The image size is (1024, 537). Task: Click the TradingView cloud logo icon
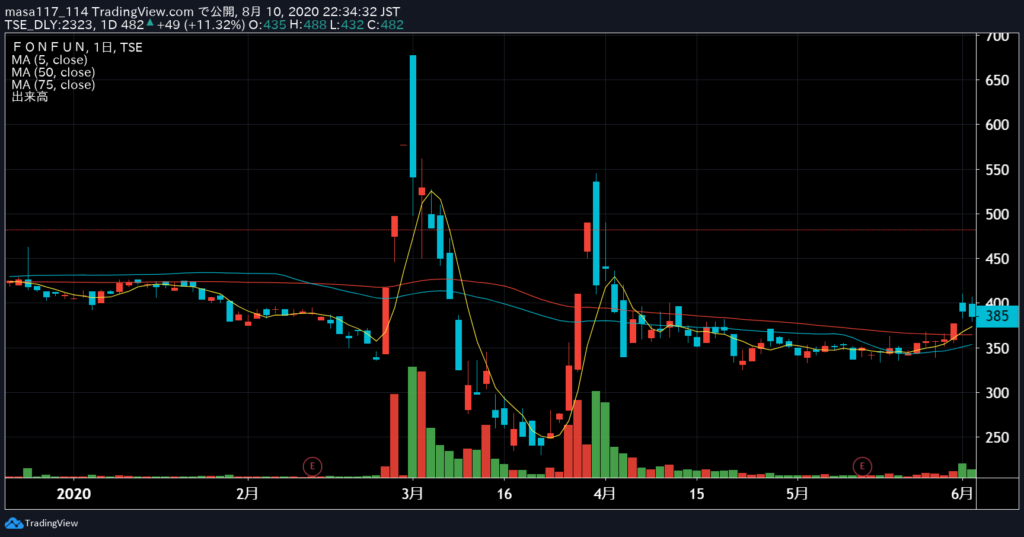coord(14,523)
